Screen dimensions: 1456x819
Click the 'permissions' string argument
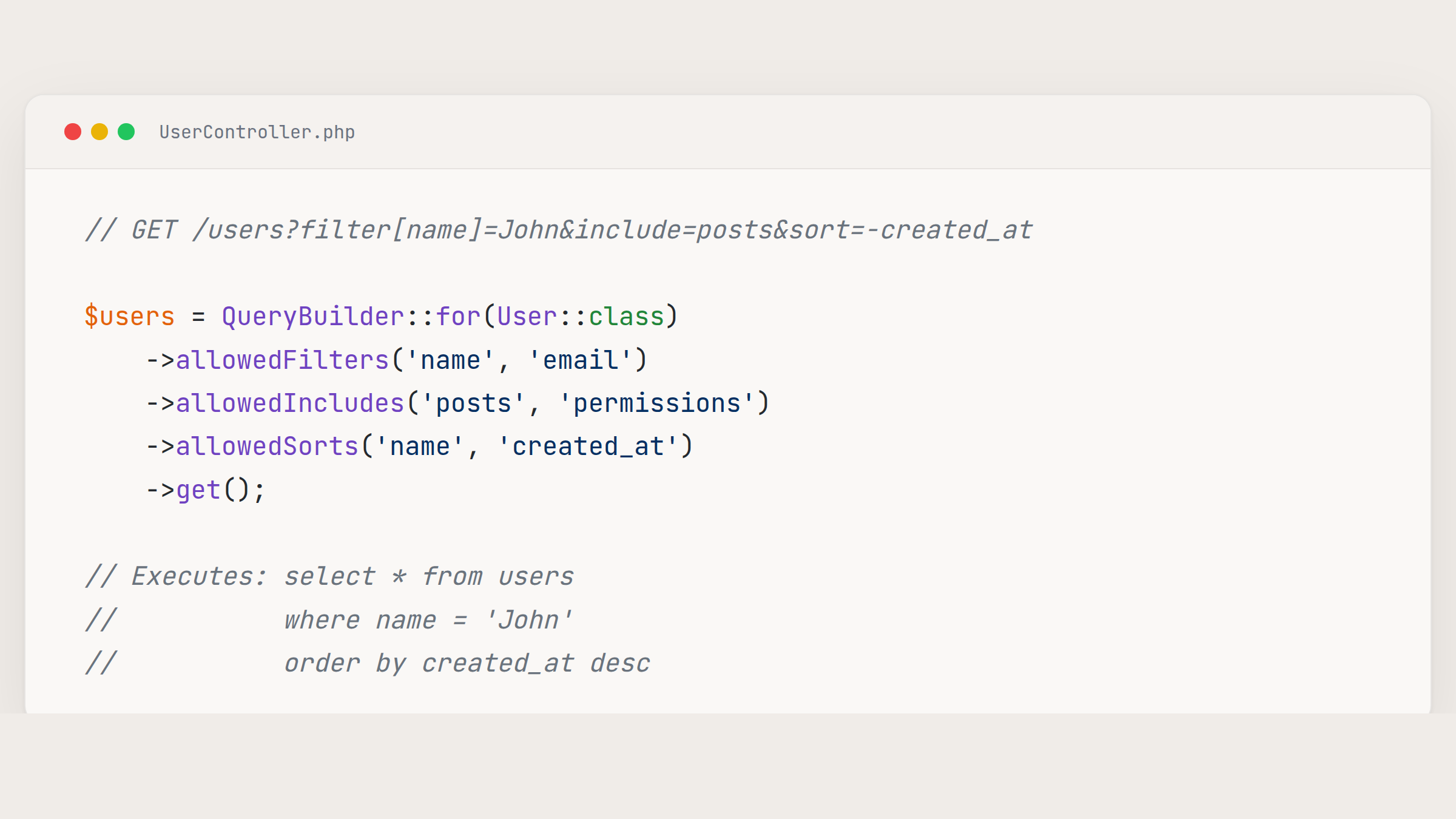tap(656, 403)
